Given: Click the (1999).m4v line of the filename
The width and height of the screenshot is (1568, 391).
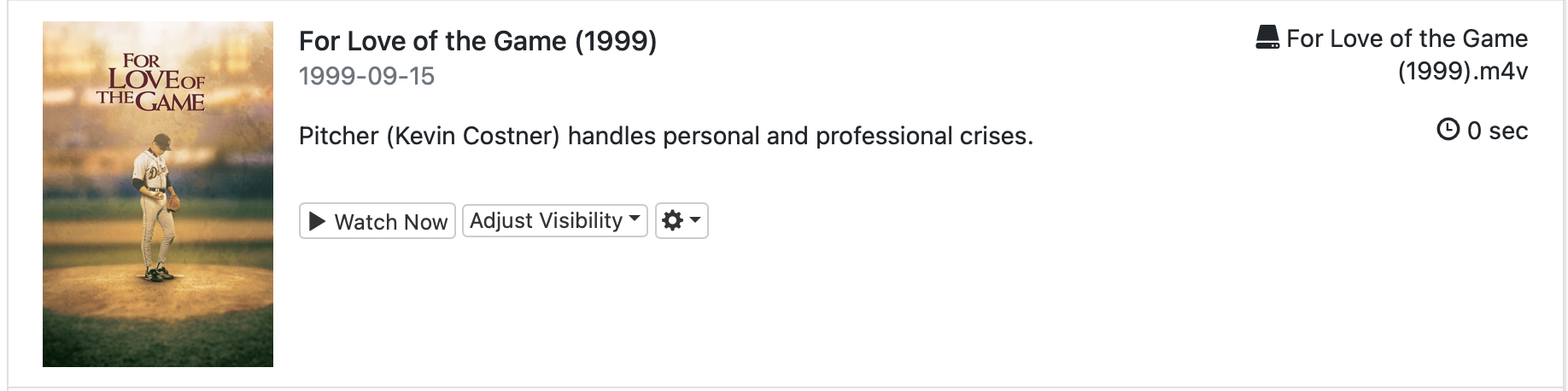Looking at the screenshot, I should point(1462,71).
